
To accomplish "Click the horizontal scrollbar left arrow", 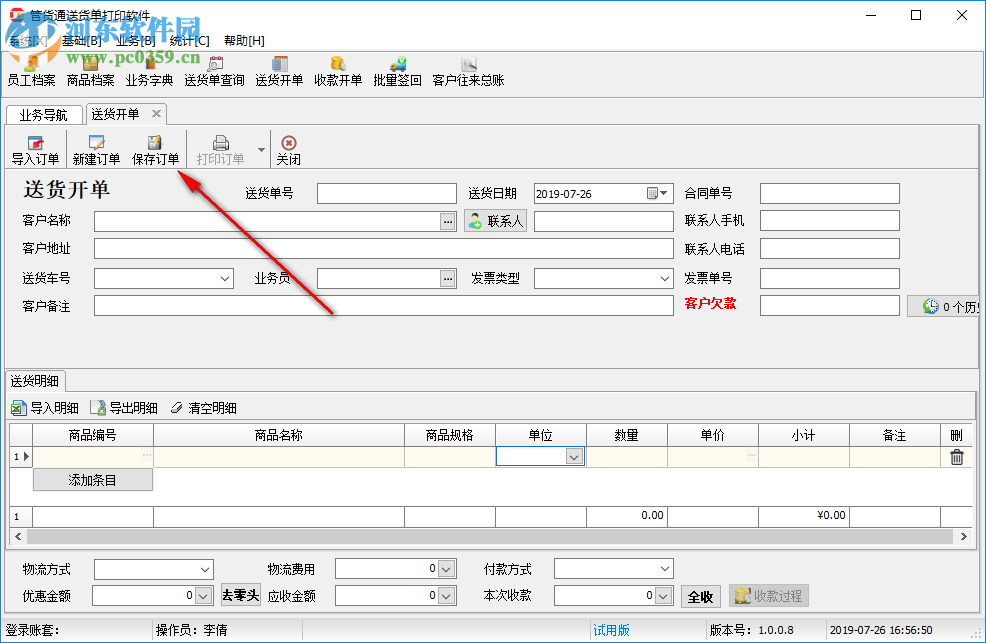I will pyautogui.click(x=18, y=537).
